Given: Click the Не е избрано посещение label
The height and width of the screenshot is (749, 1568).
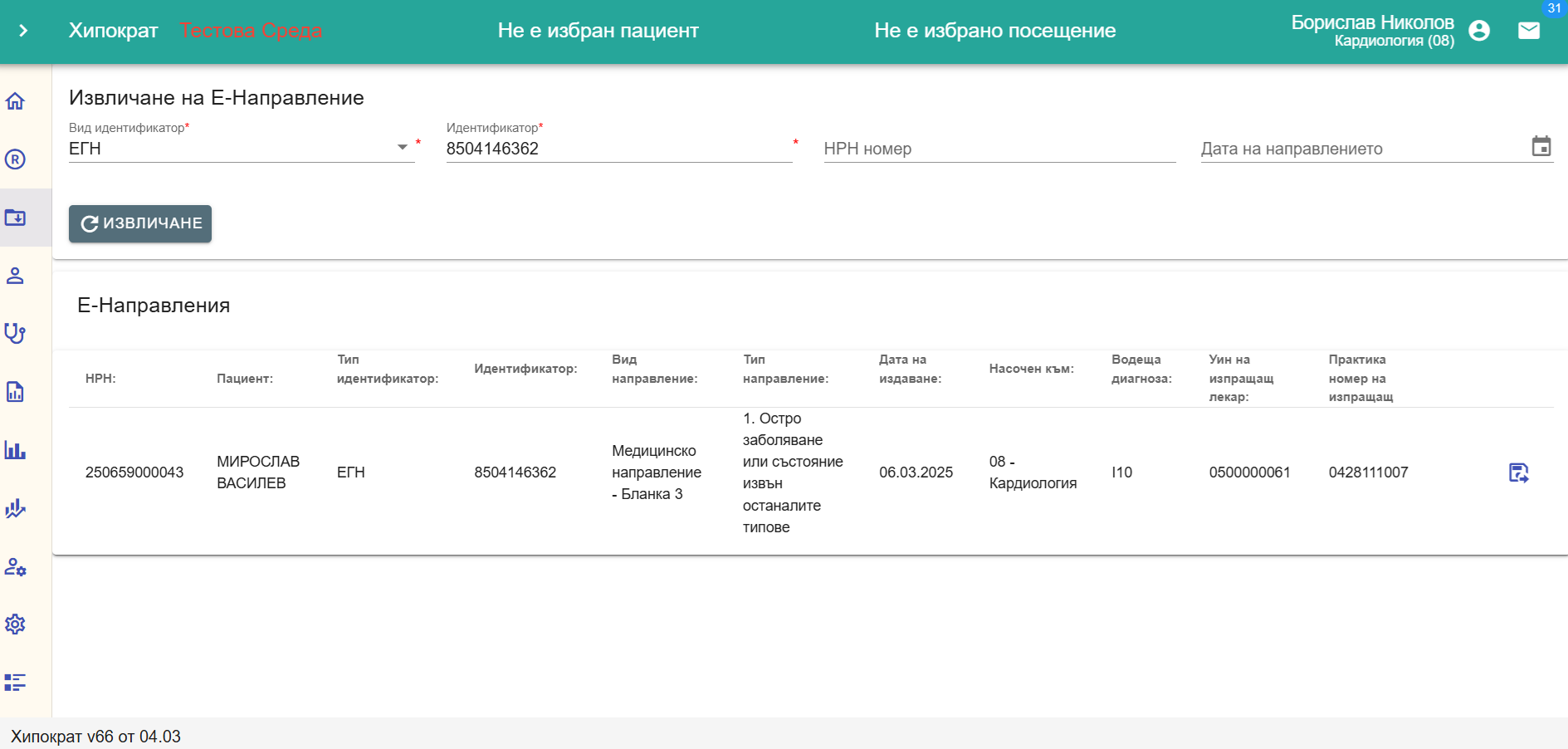Looking at the screenshot, I should point(995,31).
